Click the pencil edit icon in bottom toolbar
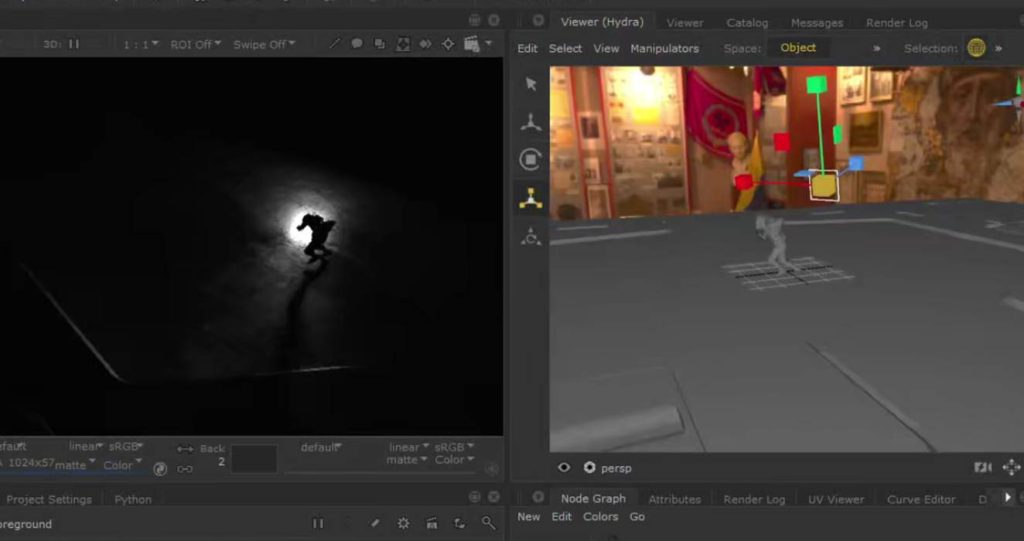This screenshot has height=541, width=1024. click(x=375, y=523)
